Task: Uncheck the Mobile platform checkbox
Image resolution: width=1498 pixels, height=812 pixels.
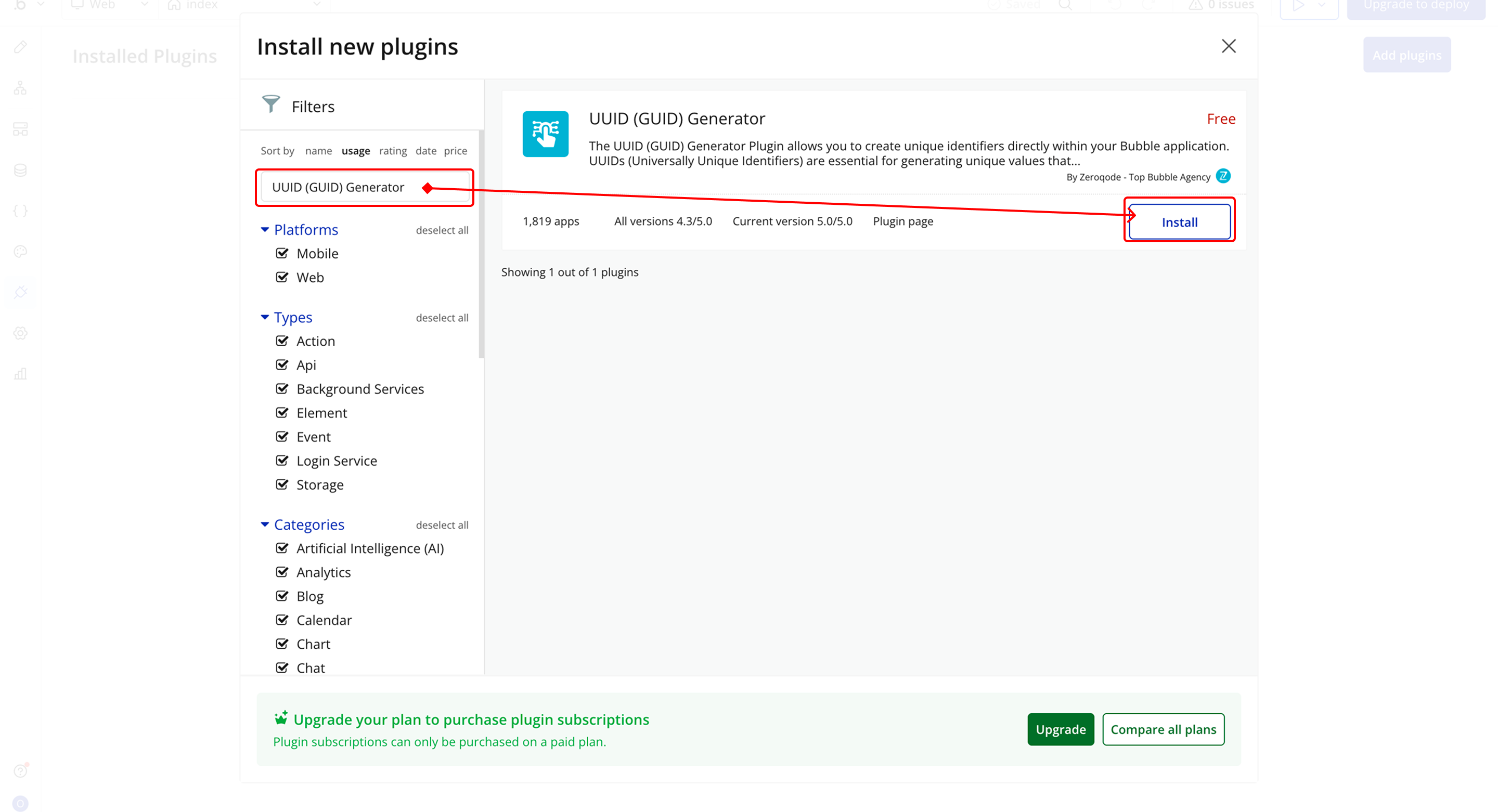Action: point(282,253)
